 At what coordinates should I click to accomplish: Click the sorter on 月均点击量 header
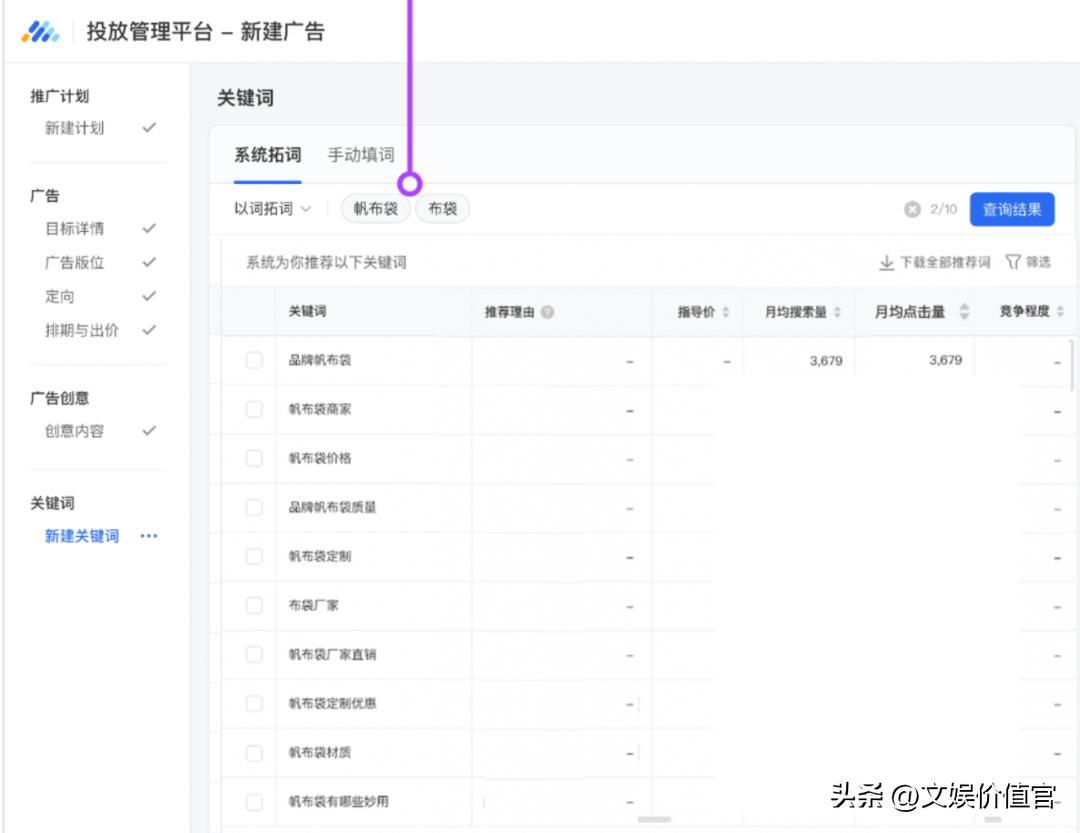coord(963,311)
